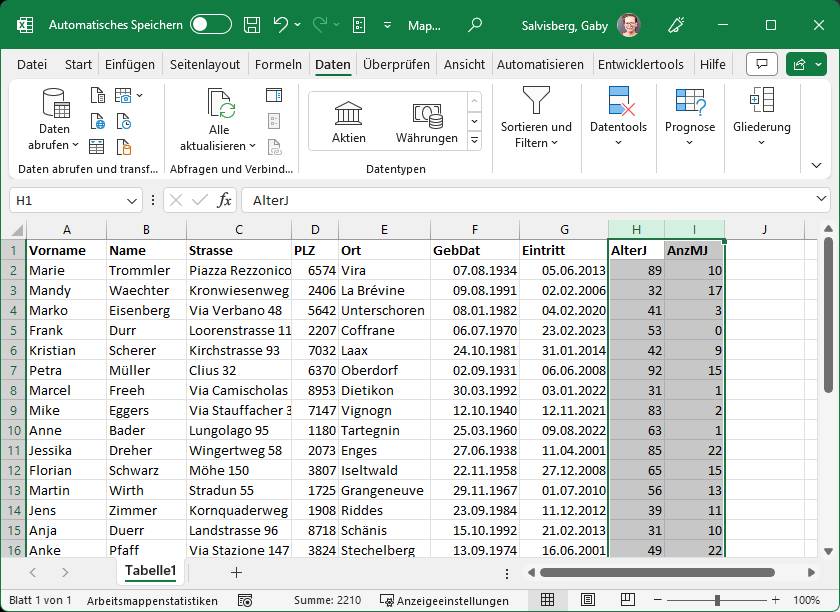
Task: Select the Währungen data type
Action: (427, 122)
